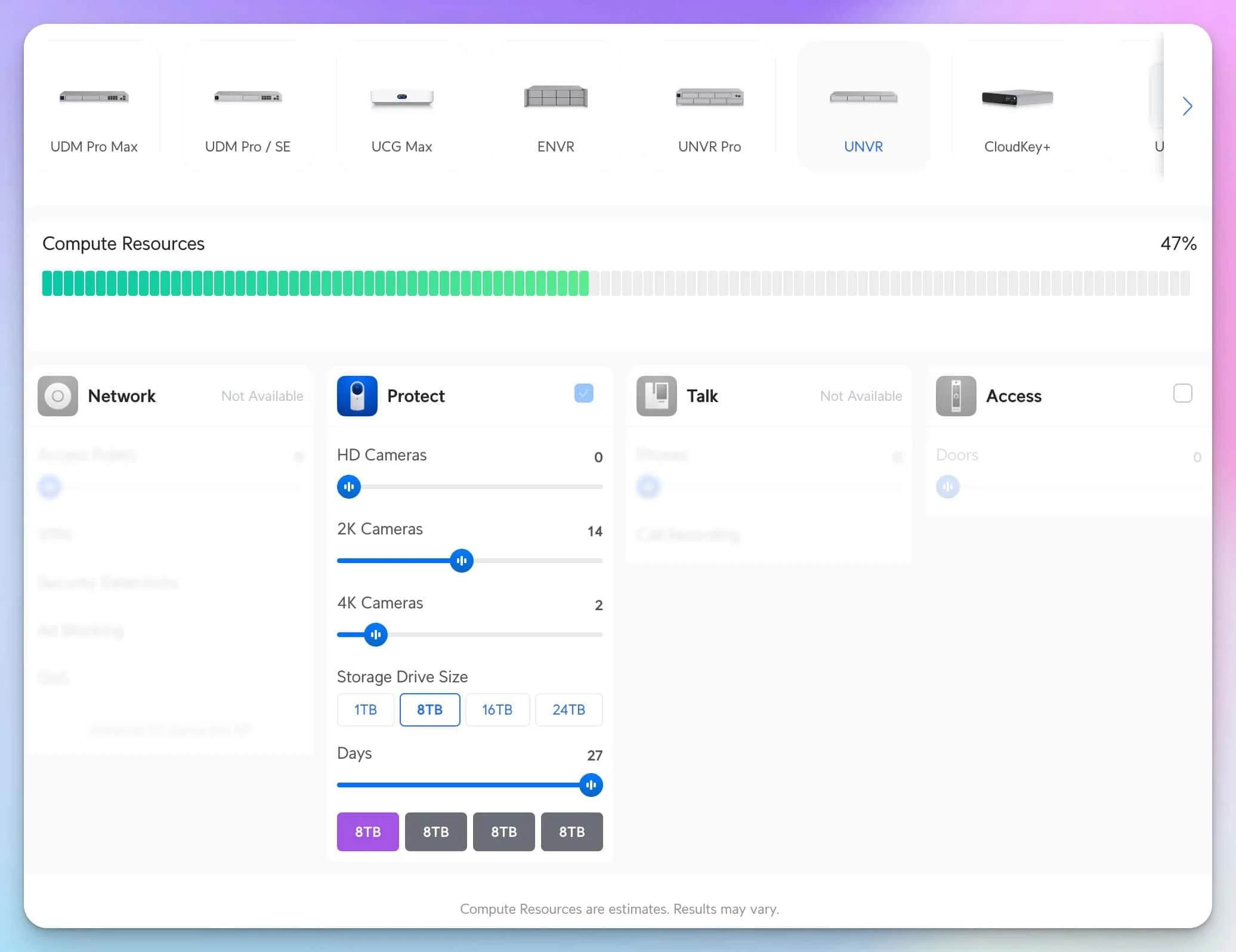Switch to the UDM Pro / SE console
Viewport: 1236px width, 952px height.
click(x=247, y=107)
